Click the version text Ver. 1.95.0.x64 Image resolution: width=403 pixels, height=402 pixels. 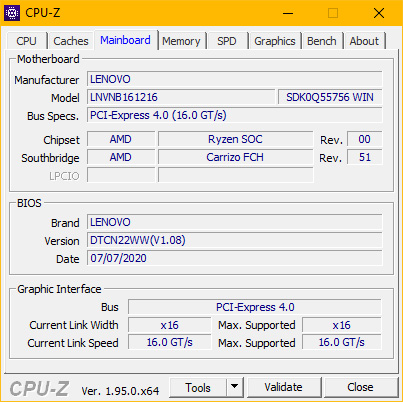point(120,391)
